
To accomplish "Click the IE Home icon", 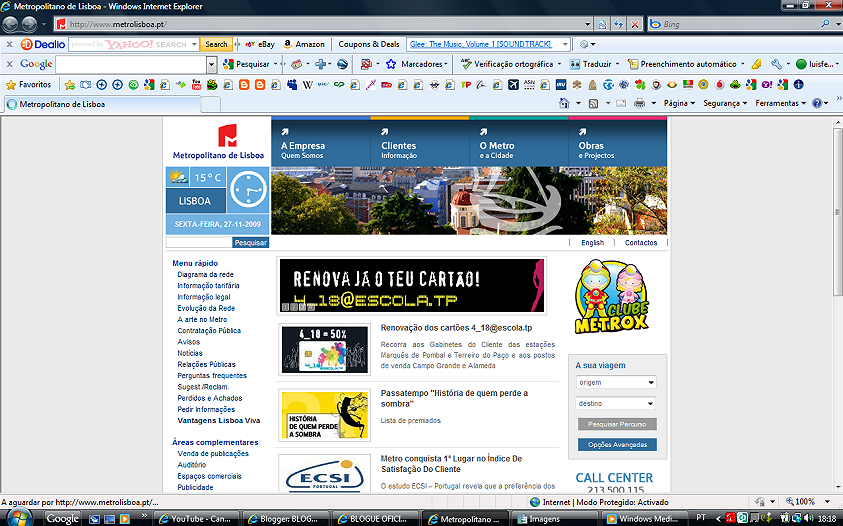I will (x=564, y=103).
